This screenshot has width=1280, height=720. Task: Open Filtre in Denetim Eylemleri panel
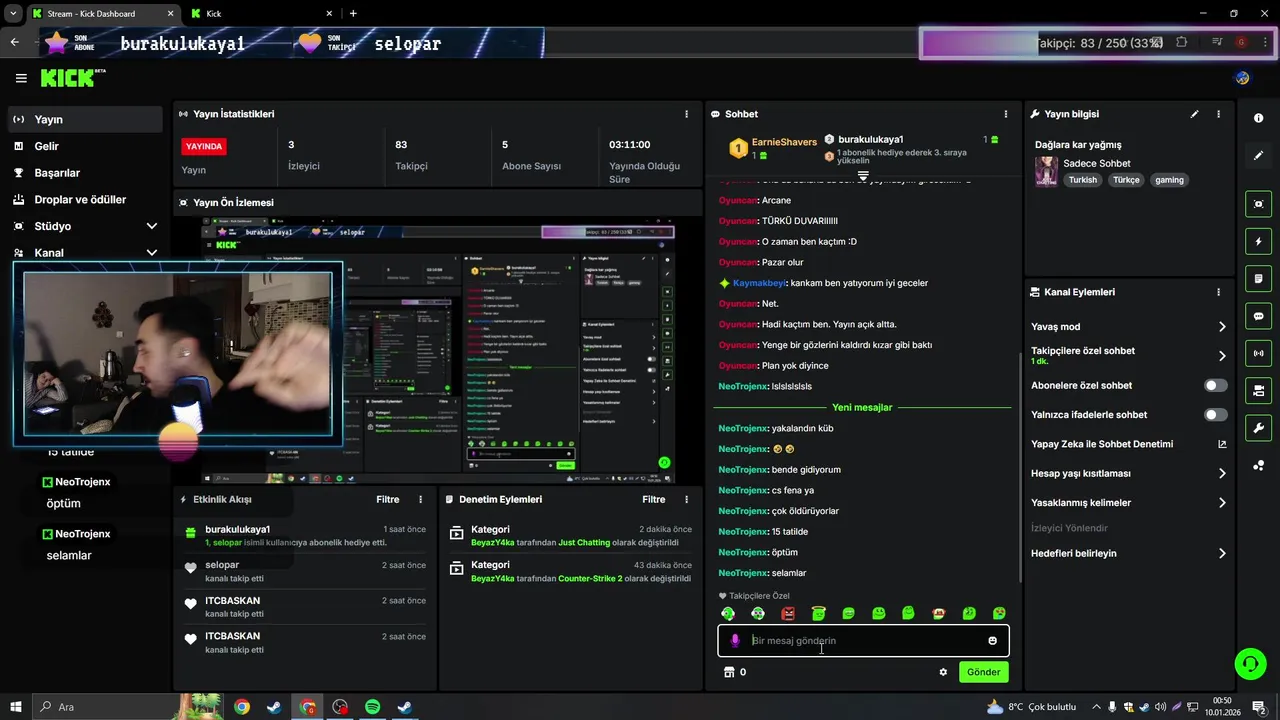coord(653,499)
